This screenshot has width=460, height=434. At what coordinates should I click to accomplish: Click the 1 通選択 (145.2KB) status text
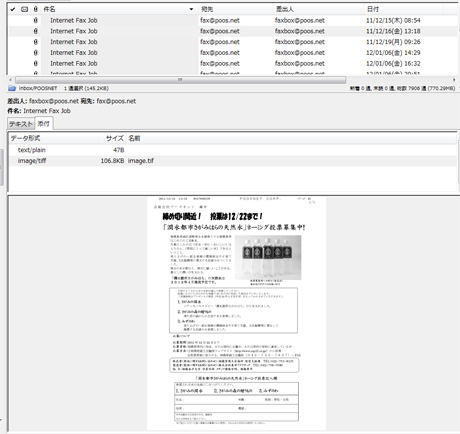click(x=86, y=88)
